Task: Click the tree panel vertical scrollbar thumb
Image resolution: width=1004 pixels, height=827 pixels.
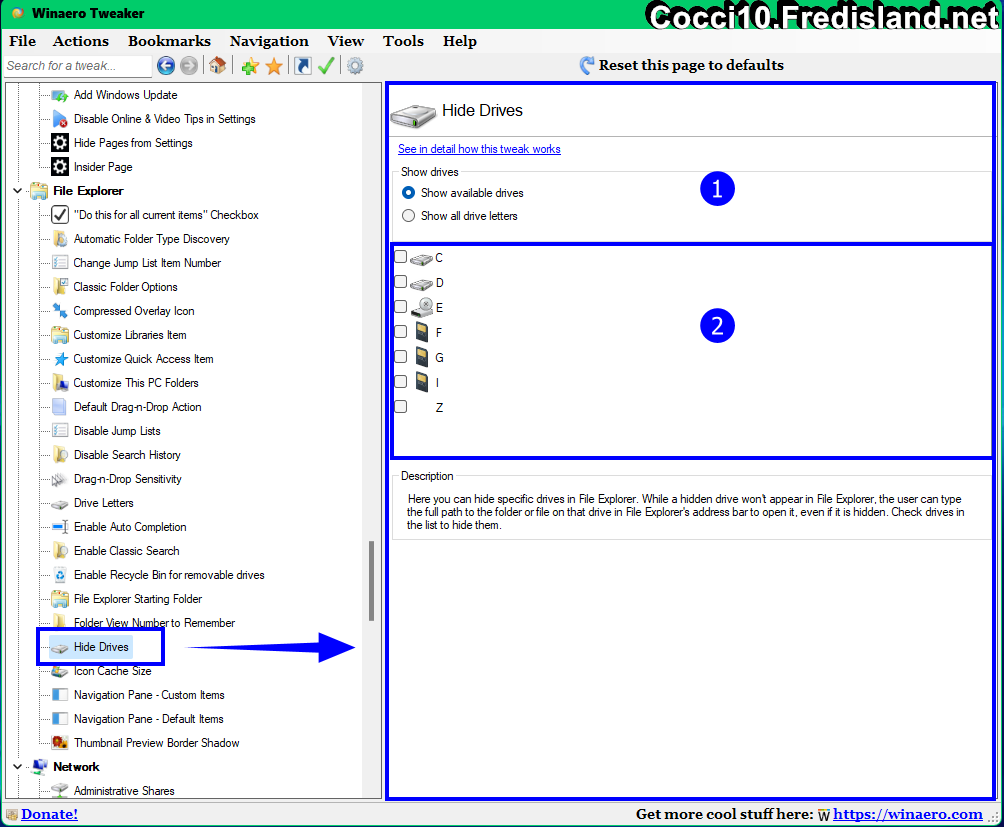Action: [x=371, y=581]
